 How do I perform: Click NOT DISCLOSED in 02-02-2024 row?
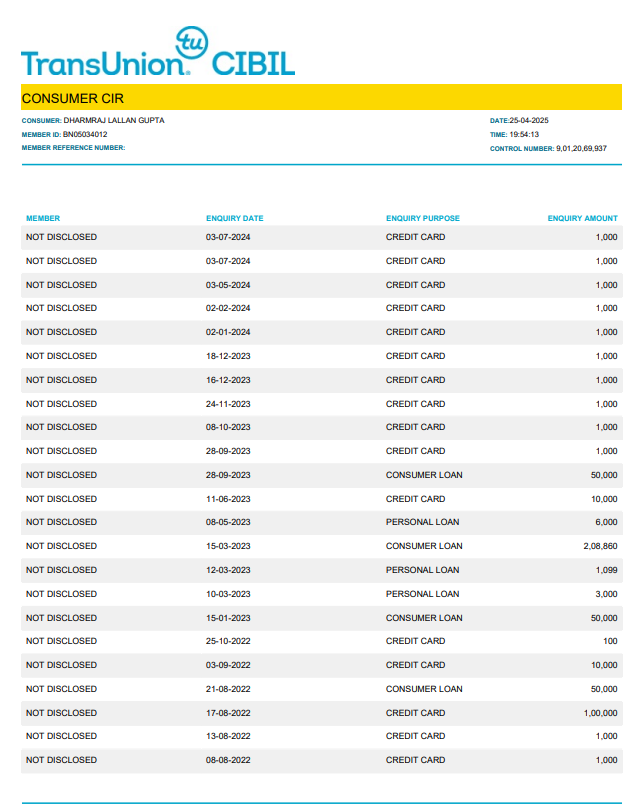coord(62,308)
